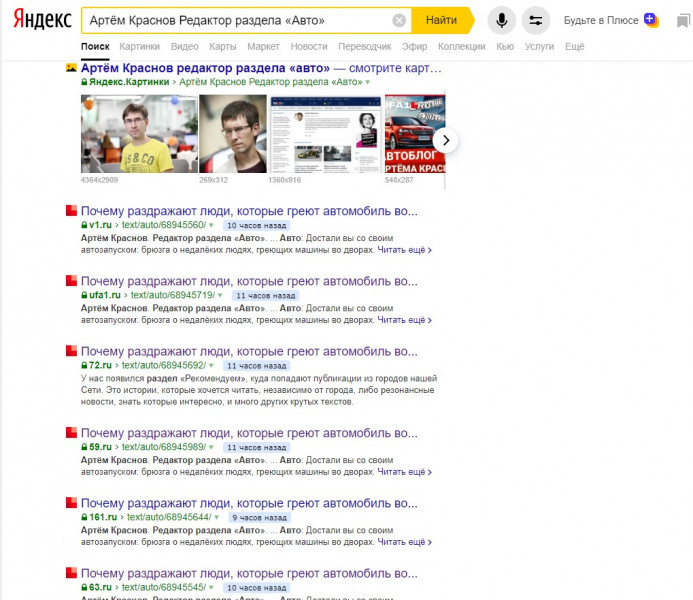
Task: Open bookmarks collection icon at top right
Action: point(683,21)
